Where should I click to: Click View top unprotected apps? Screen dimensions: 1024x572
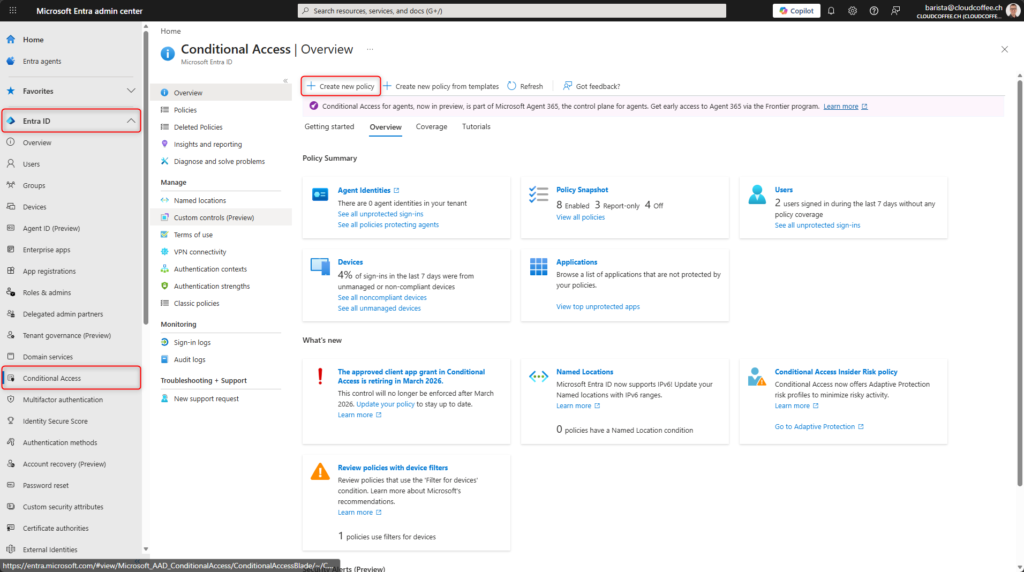point(598,306)
